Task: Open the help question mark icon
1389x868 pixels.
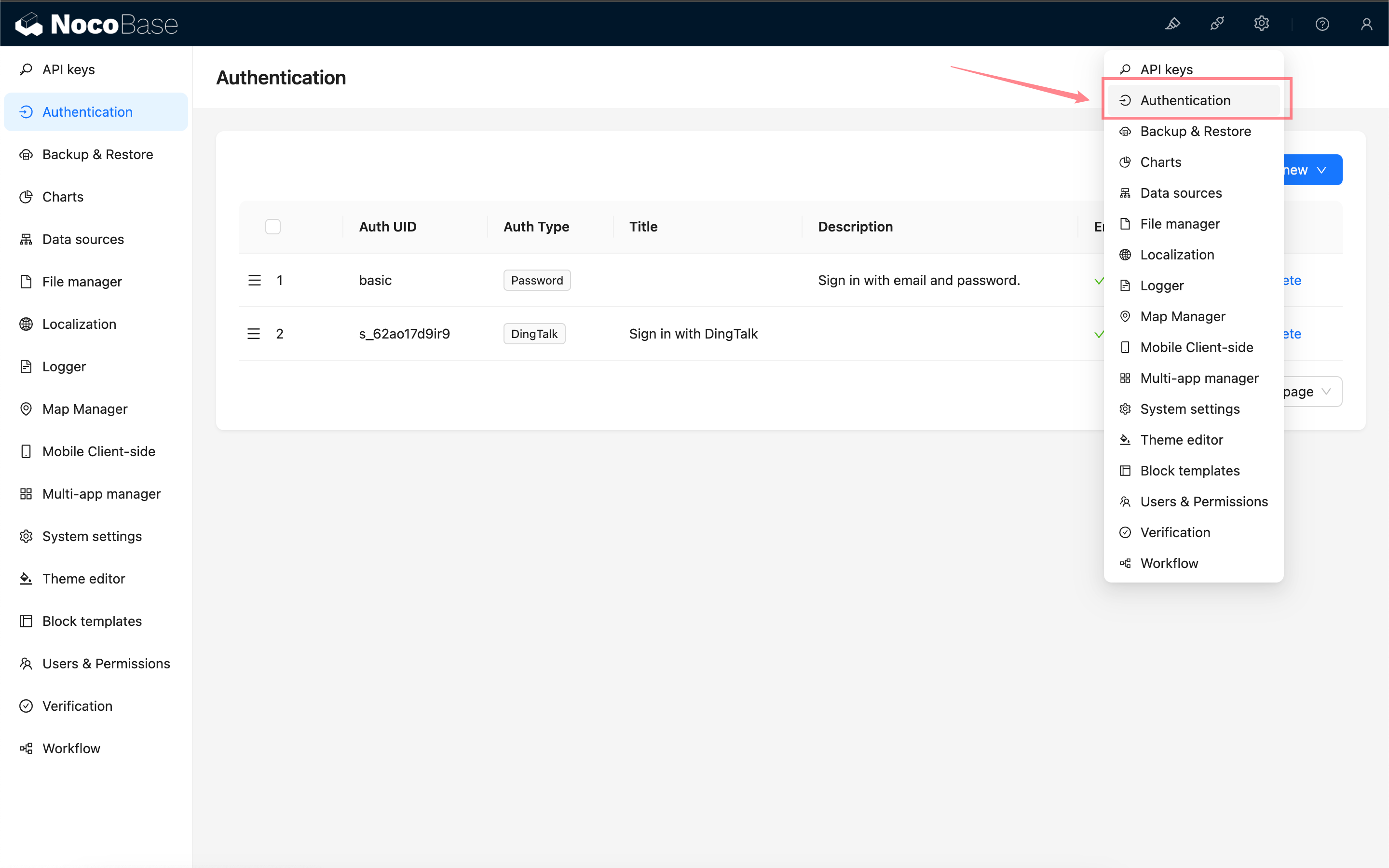Action: click(1322, 24)
